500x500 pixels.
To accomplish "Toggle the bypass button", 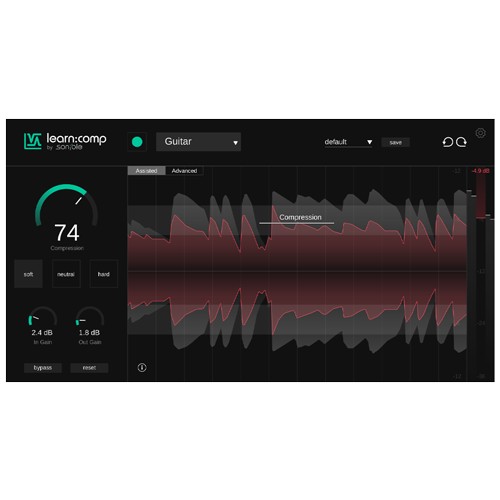I will [43, 368].
